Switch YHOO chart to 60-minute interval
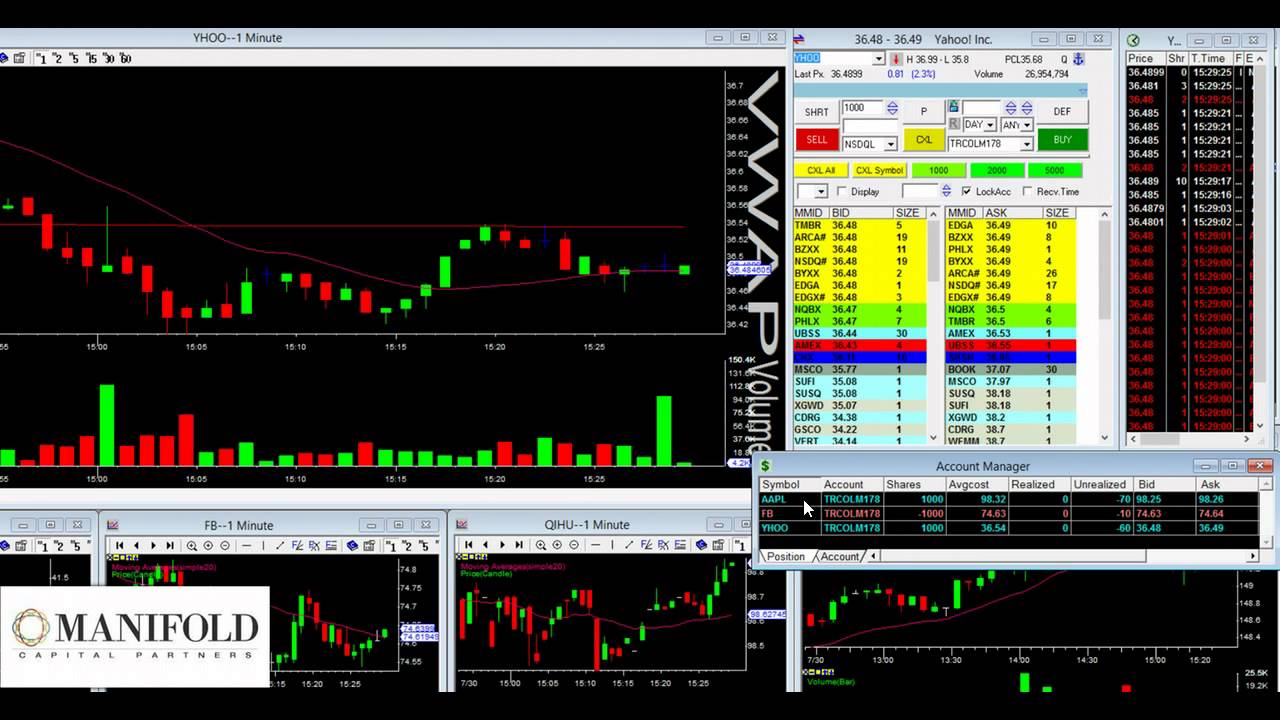Screen dimensions: 1280x720 (x=125, y=58)
